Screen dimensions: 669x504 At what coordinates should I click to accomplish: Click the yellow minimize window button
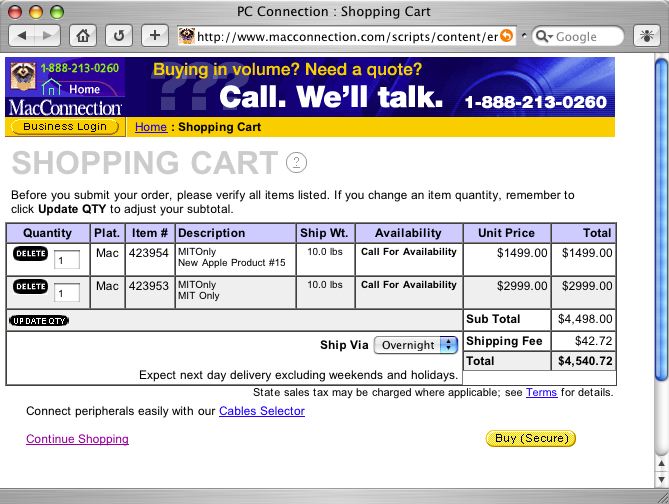click(x=36, y=12)
